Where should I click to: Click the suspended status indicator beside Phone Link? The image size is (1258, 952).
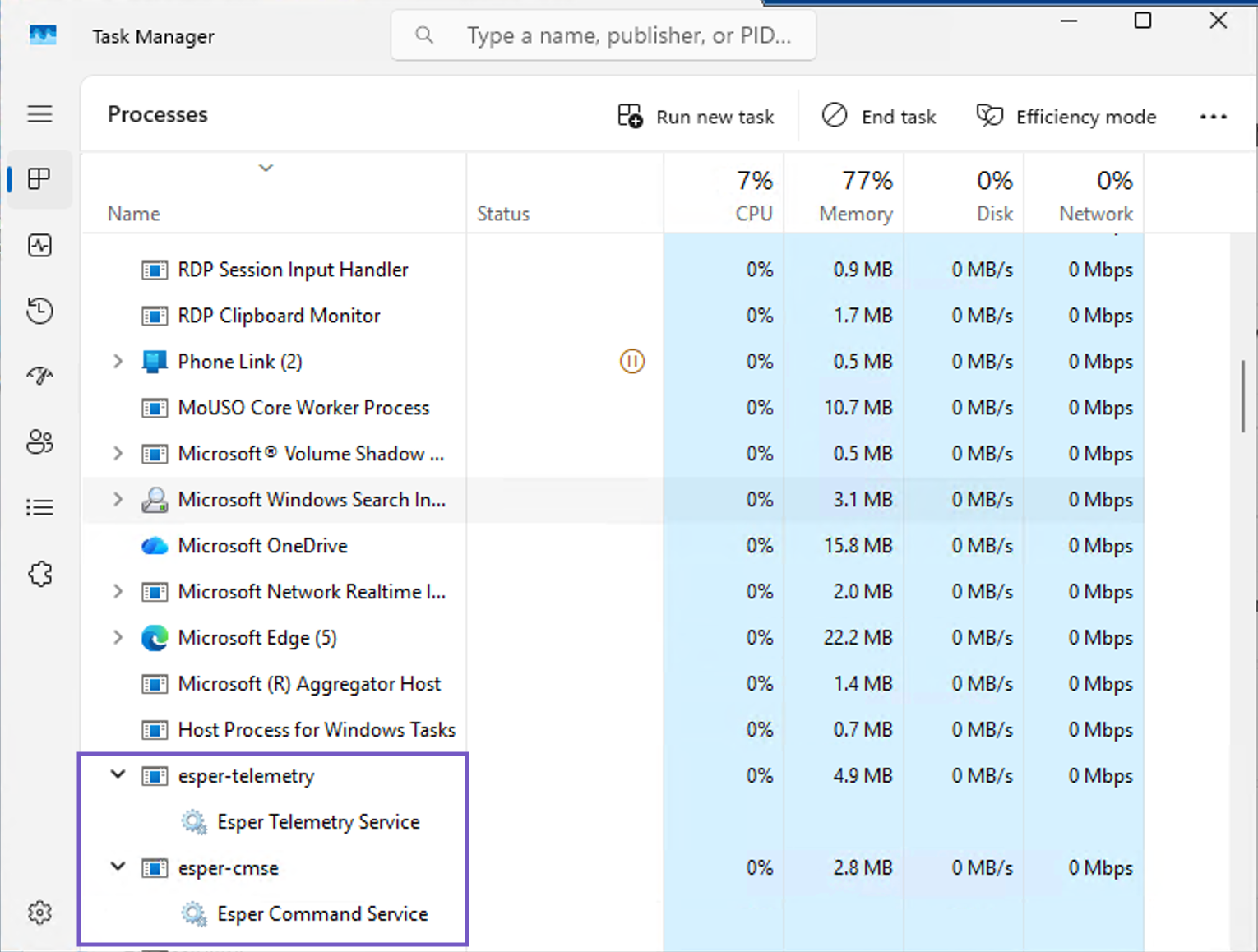pyautogui.click(x=631, y=361)
